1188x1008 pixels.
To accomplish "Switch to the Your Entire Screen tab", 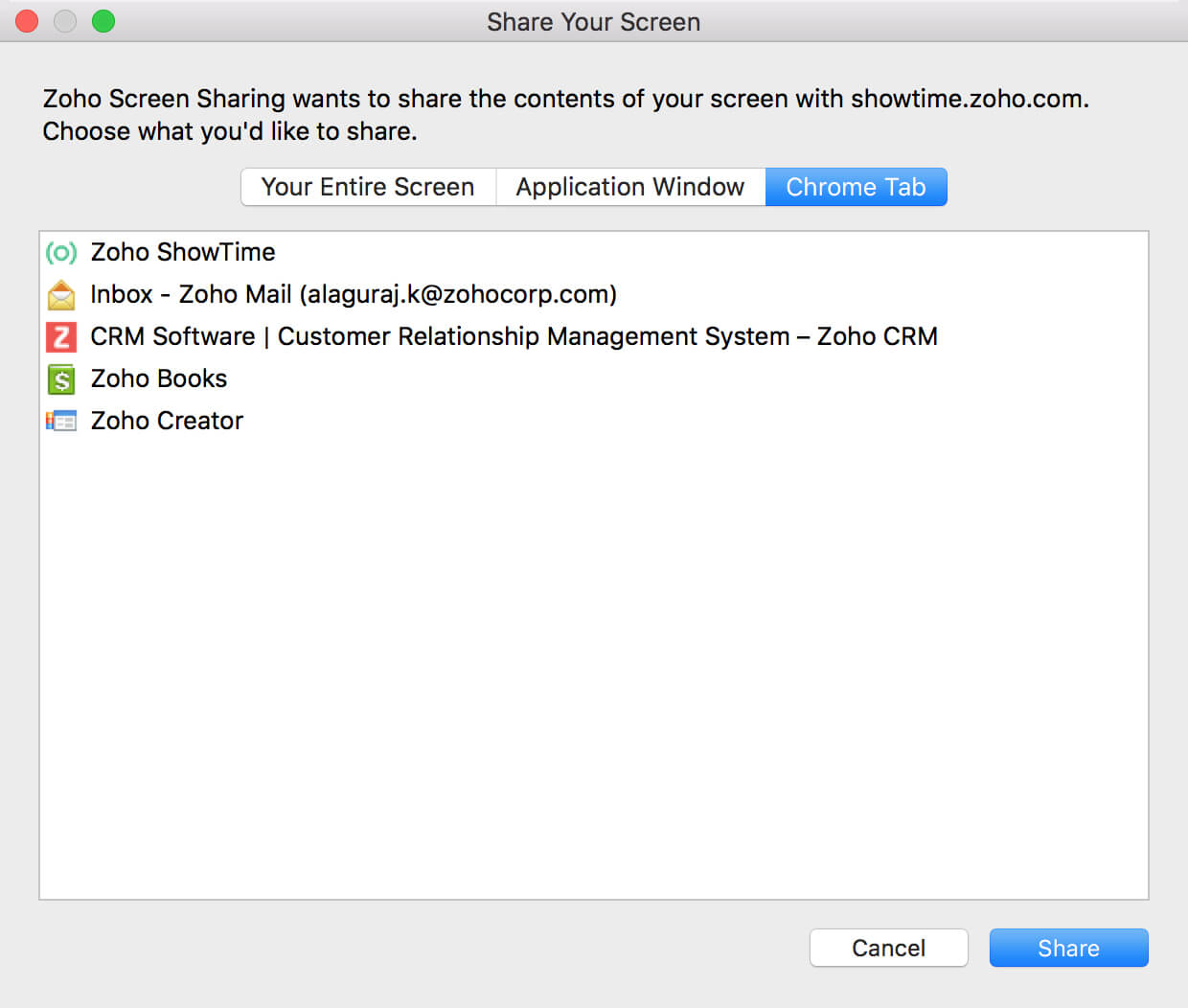I will [x=368, y=187].
